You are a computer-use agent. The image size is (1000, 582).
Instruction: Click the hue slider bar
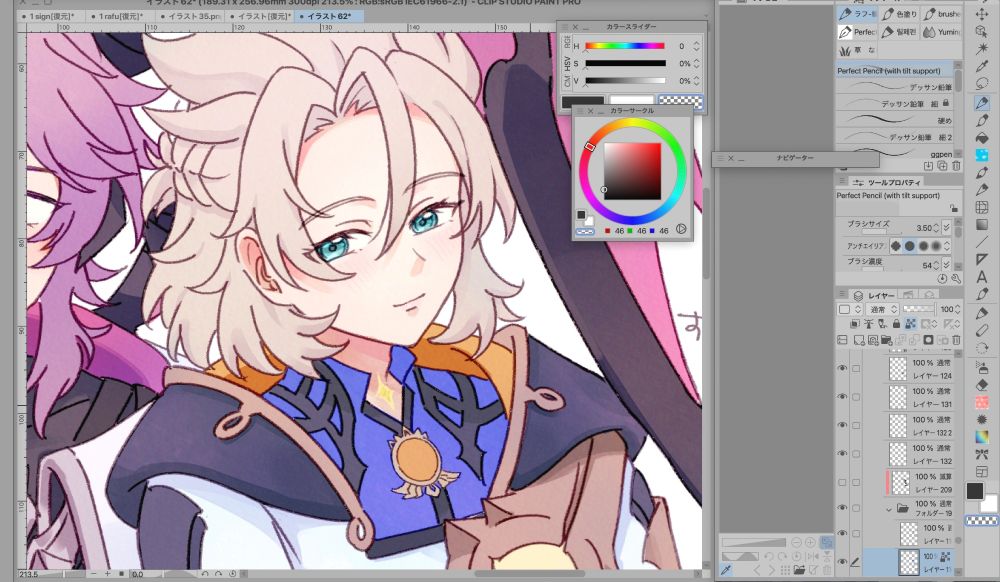tap(625, 46)
